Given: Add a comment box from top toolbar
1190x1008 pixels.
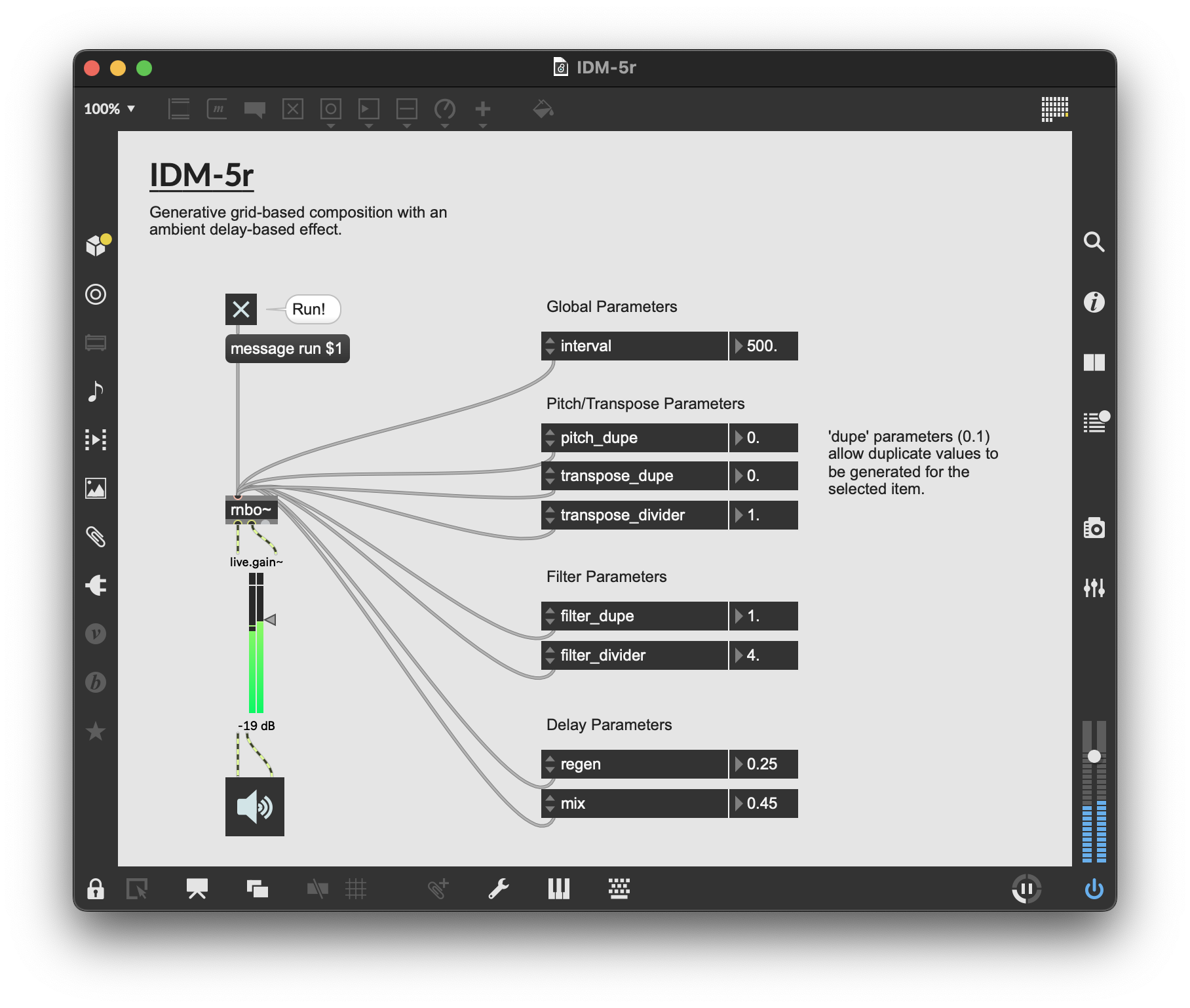Looking at the screenshot, I should pos(254,109).
